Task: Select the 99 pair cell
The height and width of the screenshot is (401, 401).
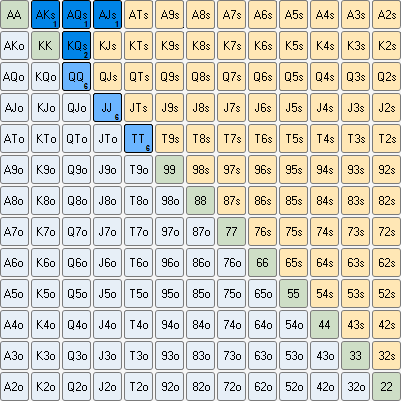Action: click(169, 170)
